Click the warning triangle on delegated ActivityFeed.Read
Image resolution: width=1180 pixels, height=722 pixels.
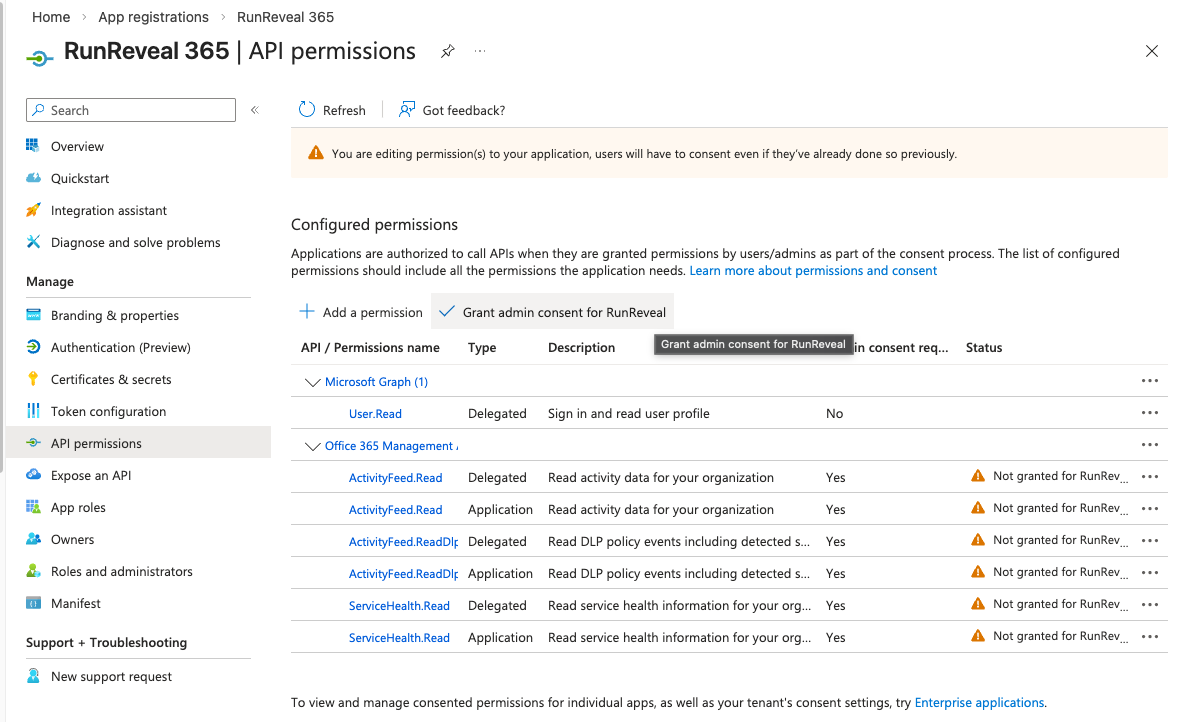(x=978, y=477)
